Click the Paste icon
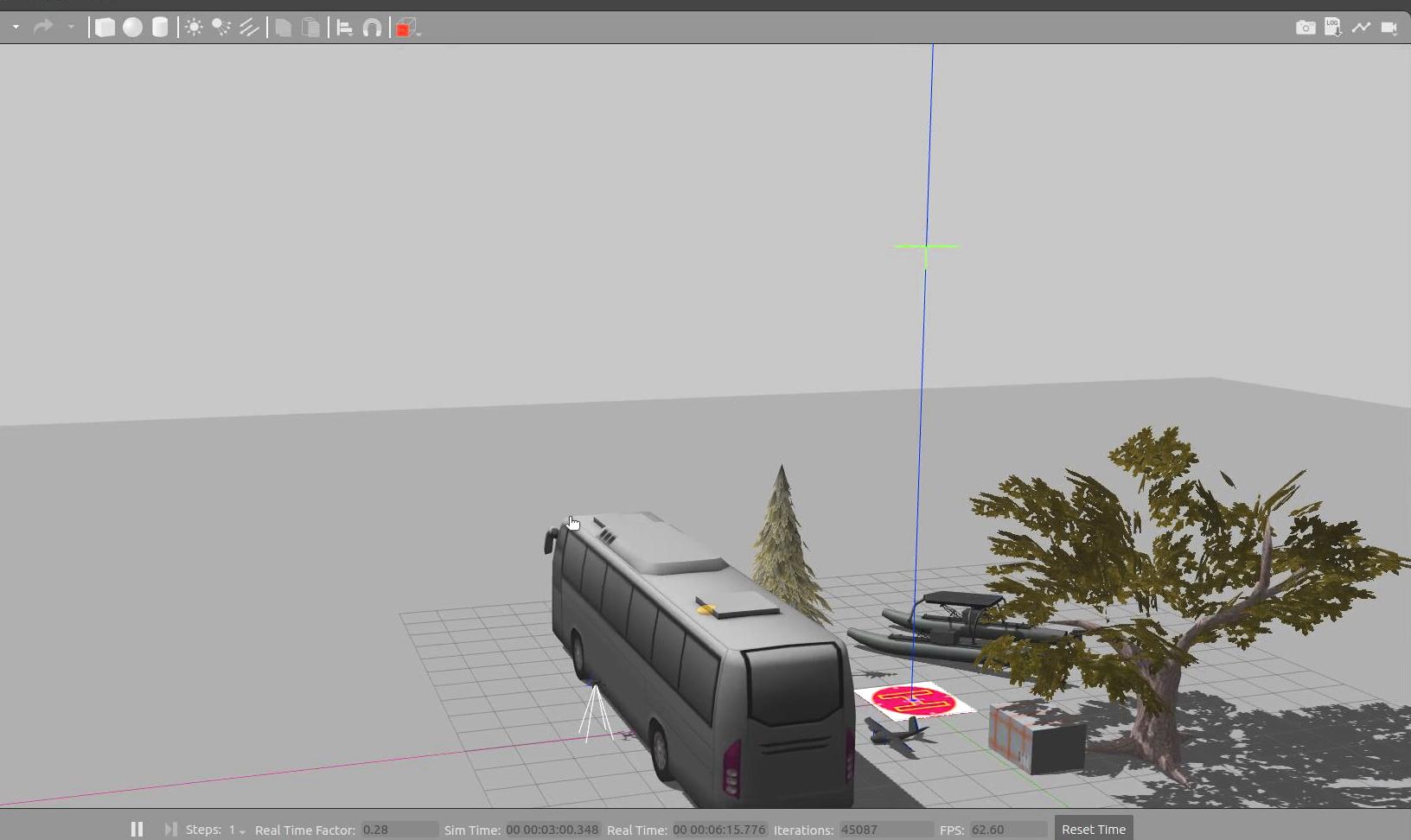 (310, 28)
